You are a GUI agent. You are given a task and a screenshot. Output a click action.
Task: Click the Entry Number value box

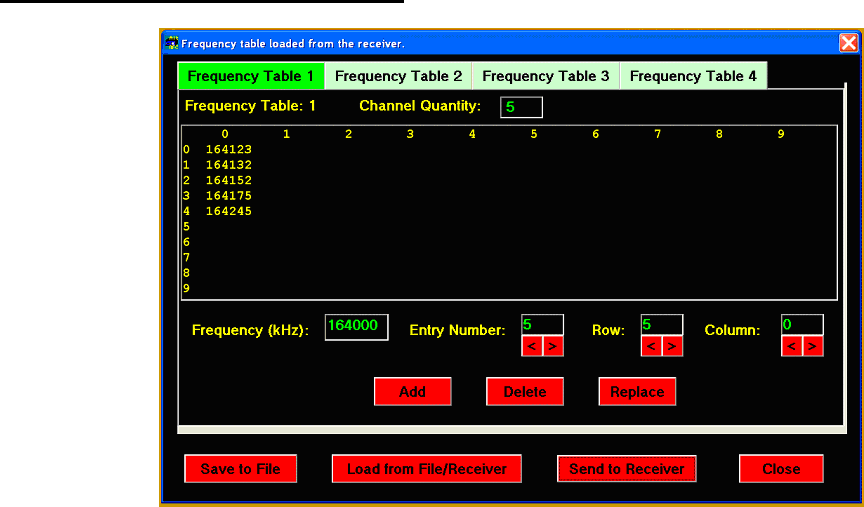[x=542, y=325]
